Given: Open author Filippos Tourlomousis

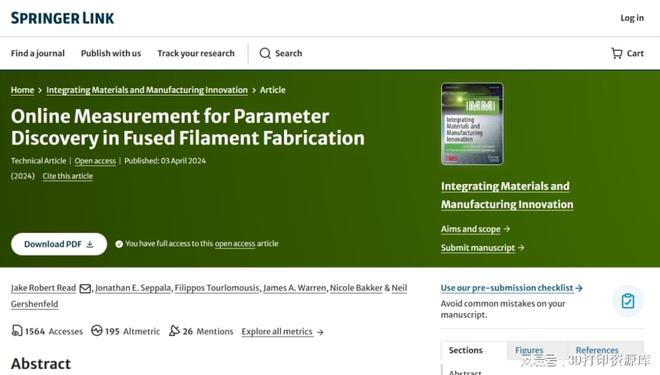Looking at the screenshot, I should pyautogui.click(x=217, y=288).
